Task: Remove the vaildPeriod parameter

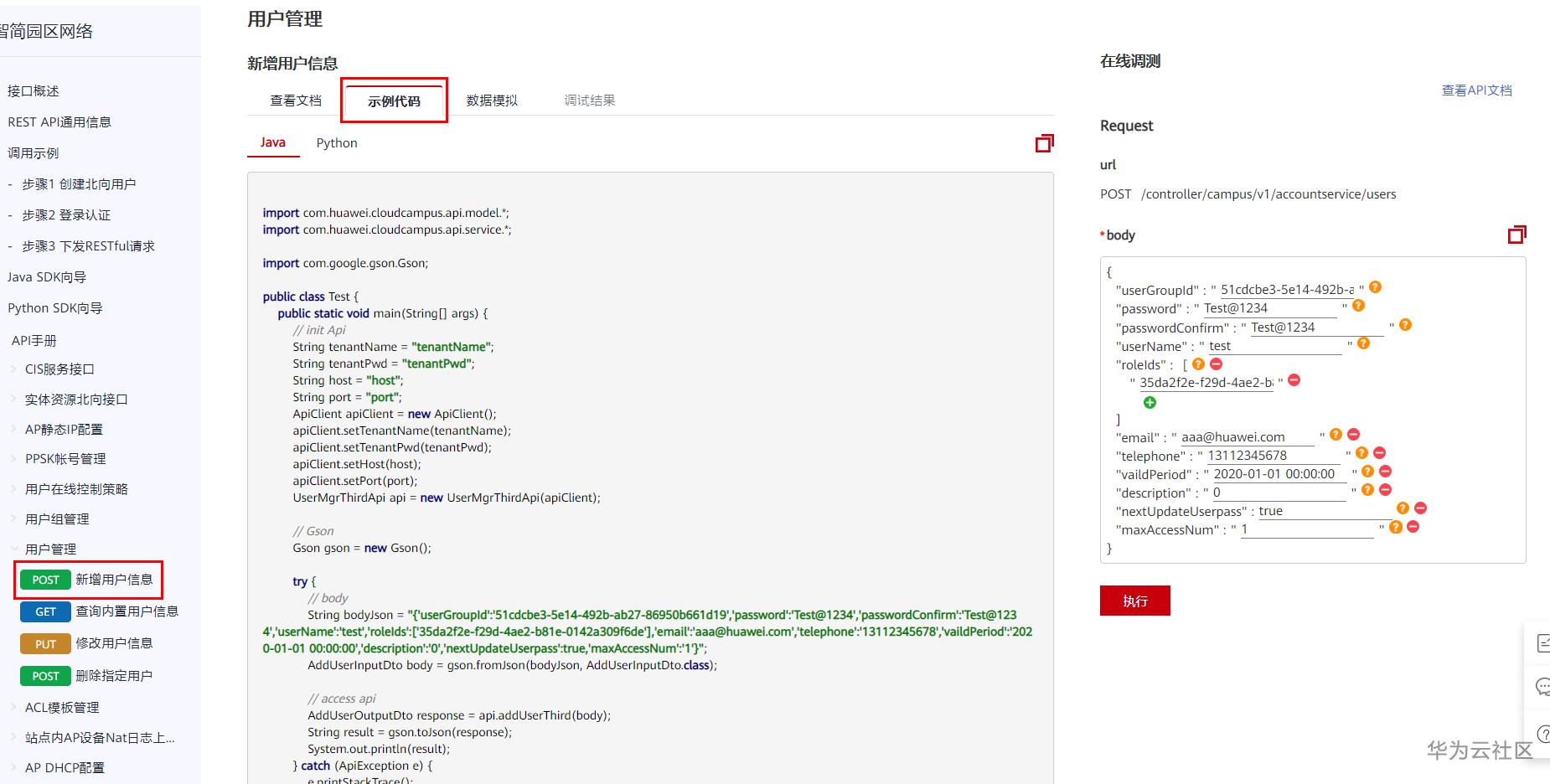Action: click(x=1385, y=472)
